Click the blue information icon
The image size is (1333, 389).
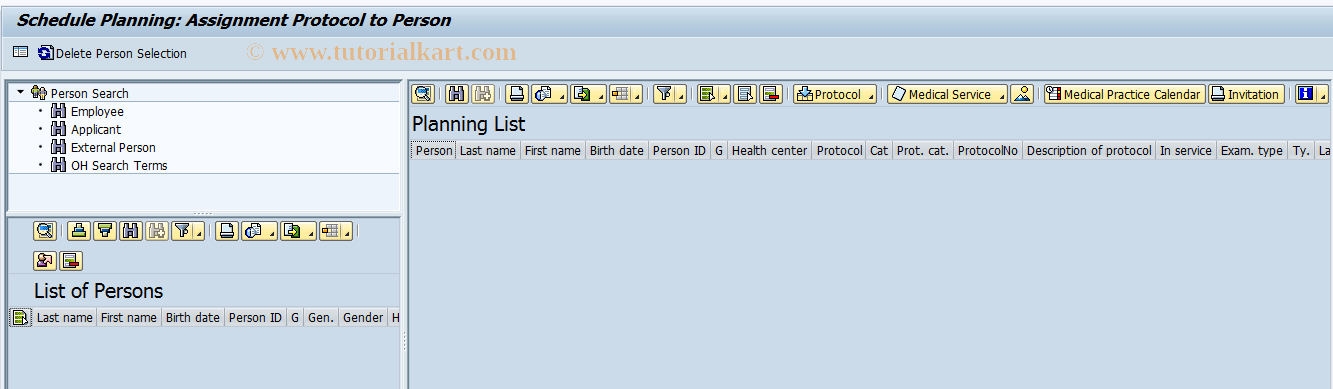[x=1305, y=94]
